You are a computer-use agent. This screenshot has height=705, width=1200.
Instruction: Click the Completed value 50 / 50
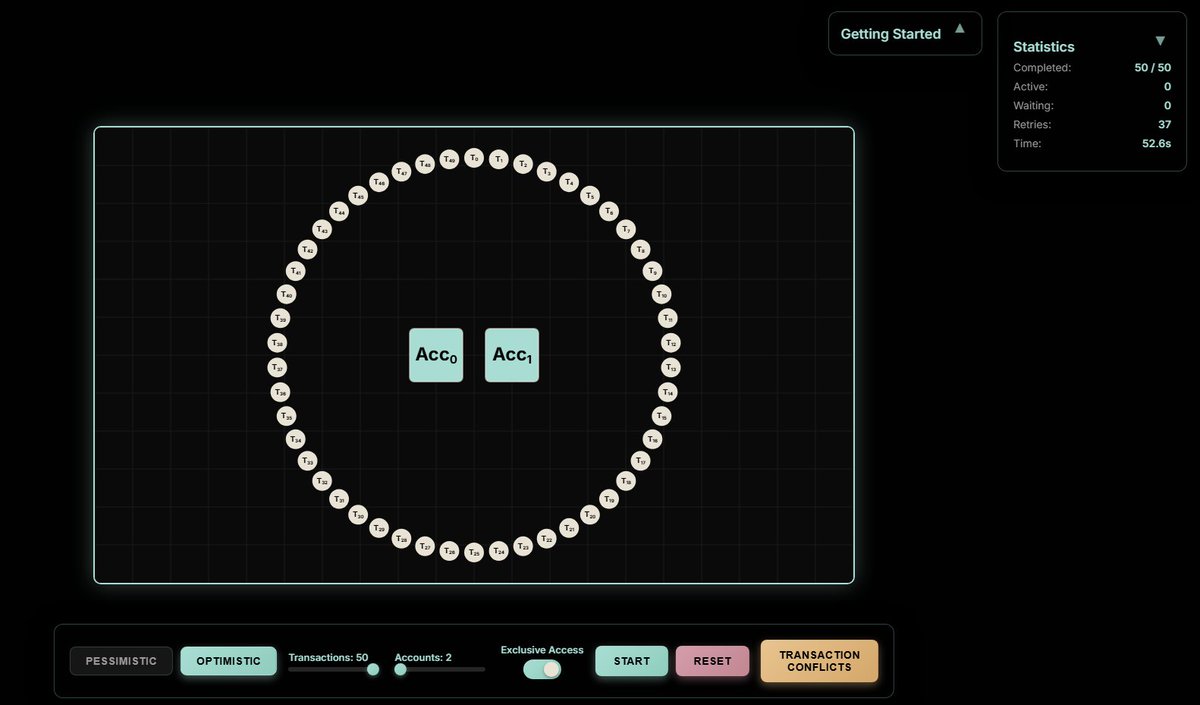click(1152, 68)
